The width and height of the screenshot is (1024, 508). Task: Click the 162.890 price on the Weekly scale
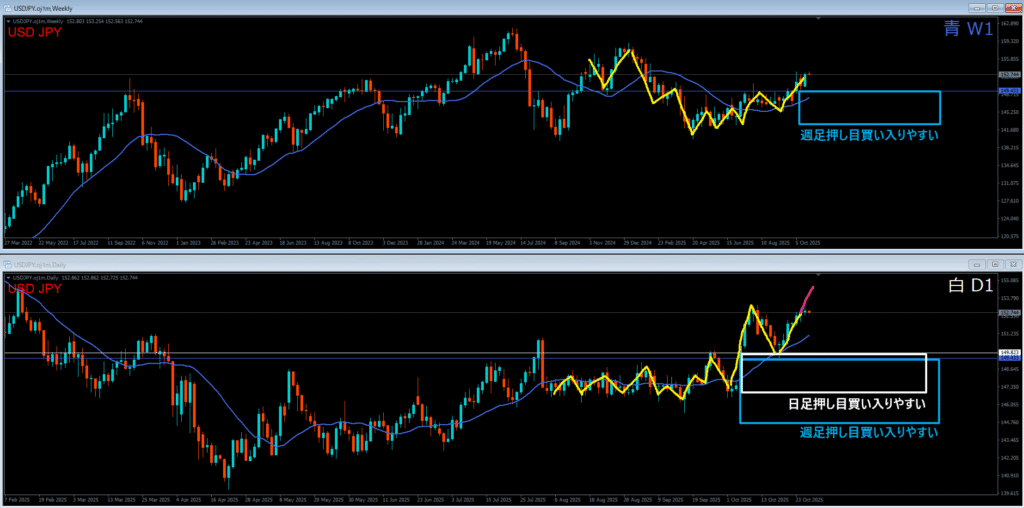click(1010, 22)
